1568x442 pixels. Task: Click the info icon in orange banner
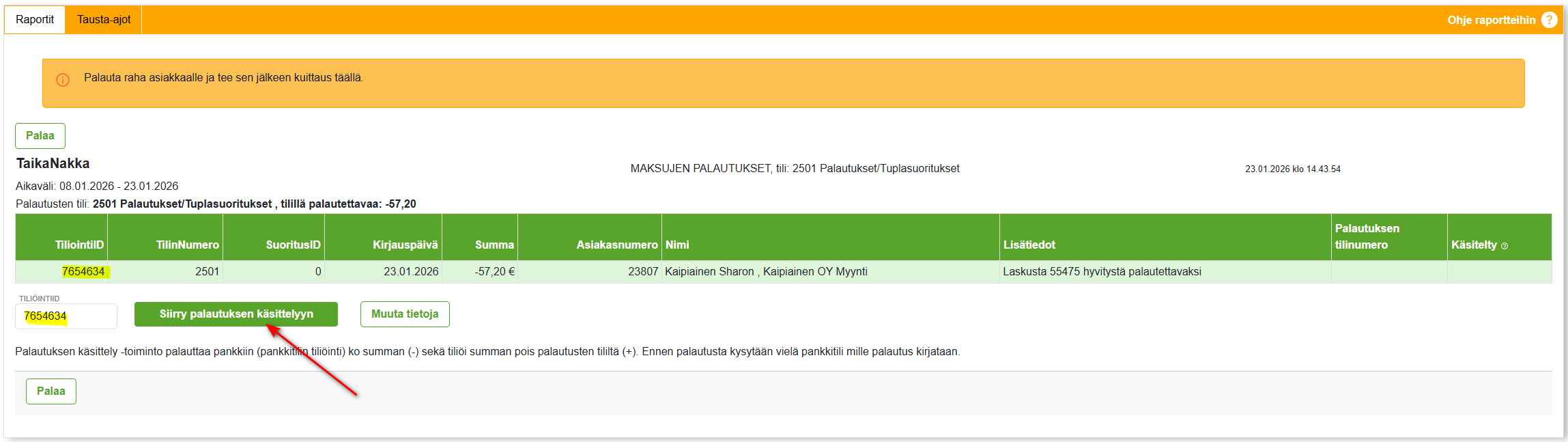coord(63,80)
